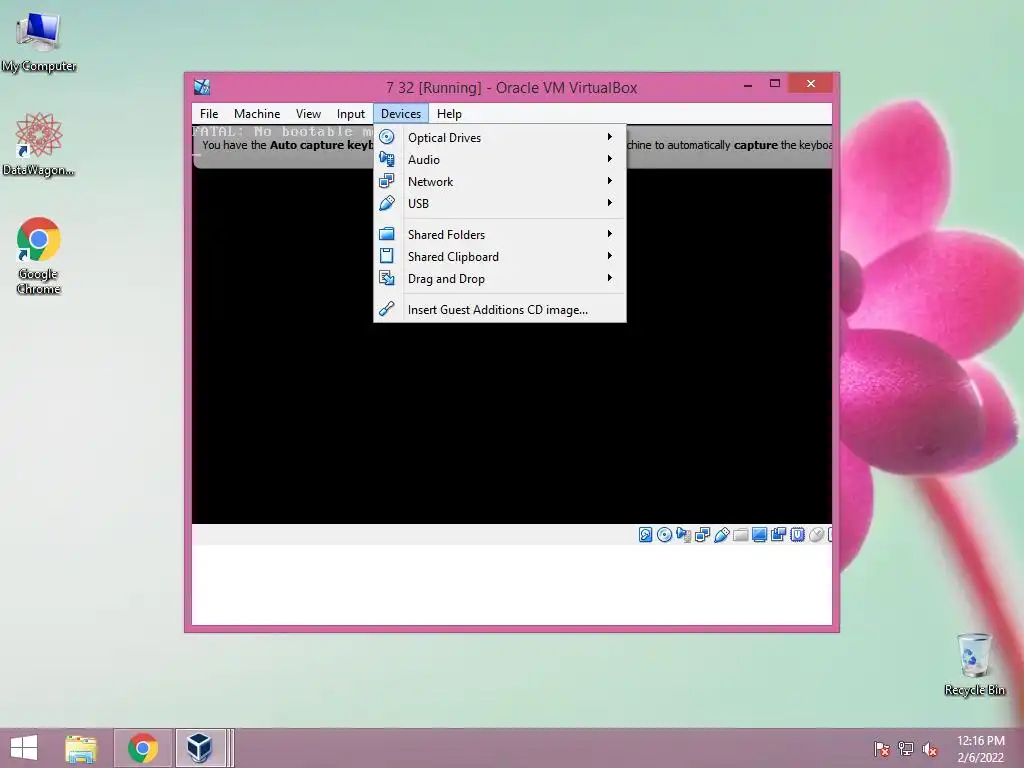
Task: Open the View menu
Action: (308, 114)
